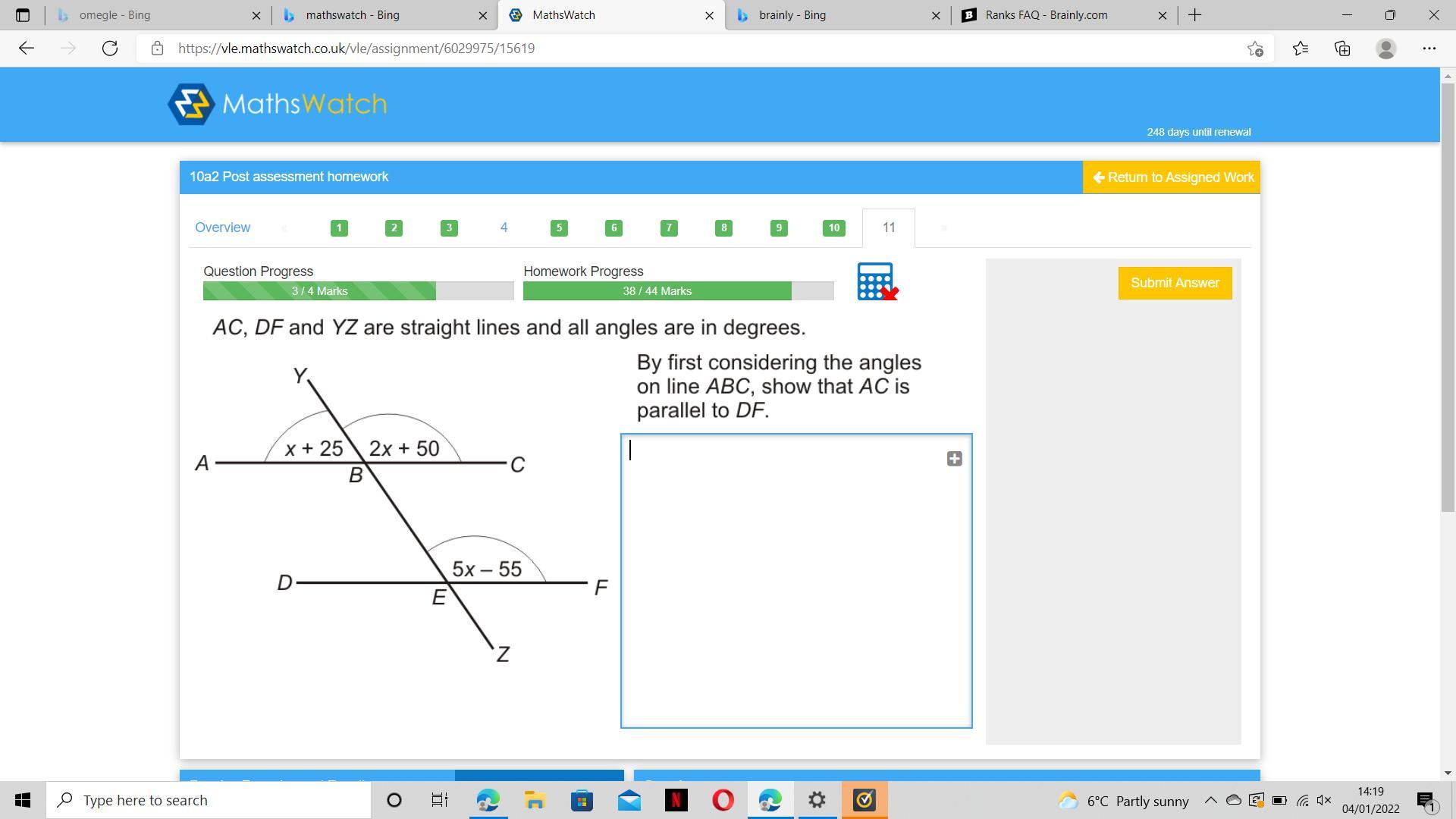Add page to favorites star icon
Screen dimensions: 1456x819
click(1255, 49)
